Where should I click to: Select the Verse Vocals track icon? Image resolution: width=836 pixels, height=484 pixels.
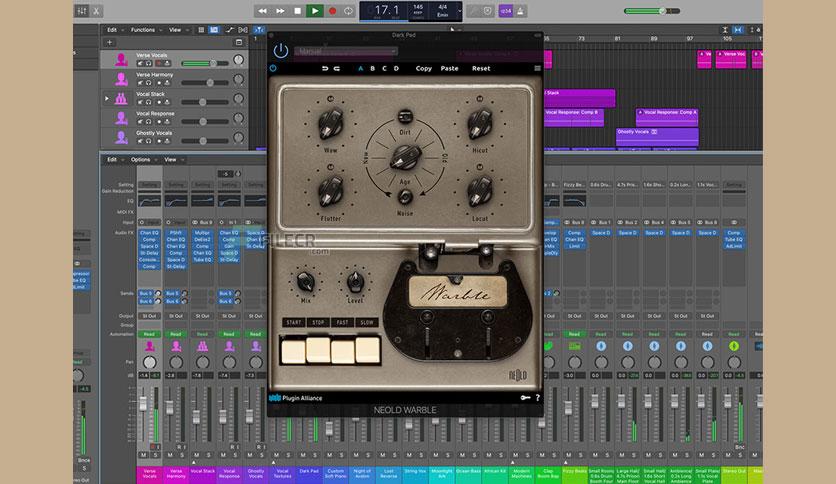click(121, 59)
